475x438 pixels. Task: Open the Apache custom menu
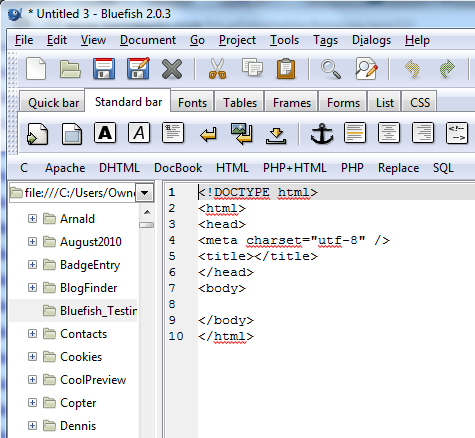click(65, 168)
